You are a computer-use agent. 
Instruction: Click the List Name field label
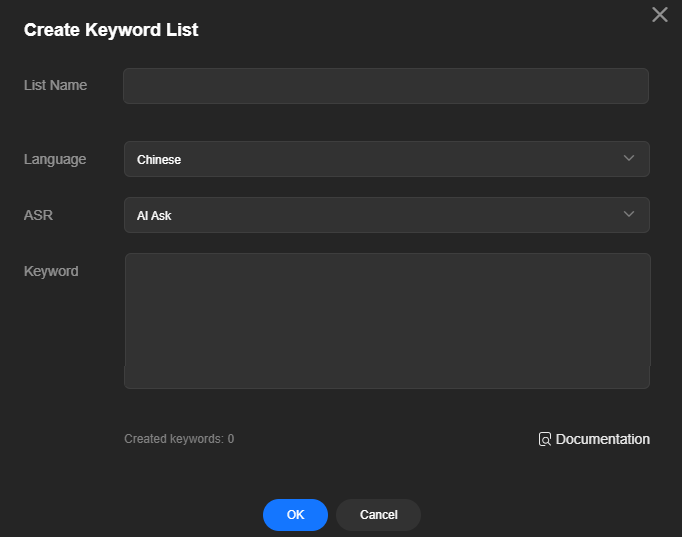(x=55, y=85)
